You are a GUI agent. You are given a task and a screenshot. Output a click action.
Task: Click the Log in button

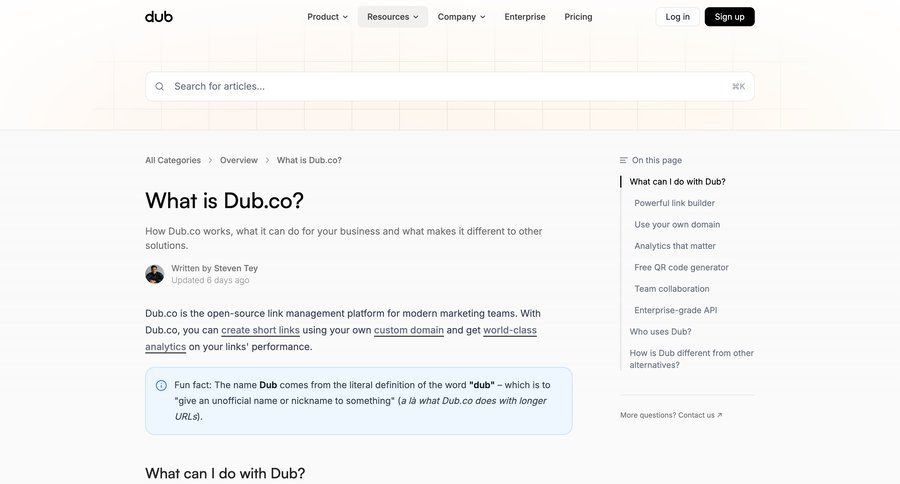coord(677,17)
